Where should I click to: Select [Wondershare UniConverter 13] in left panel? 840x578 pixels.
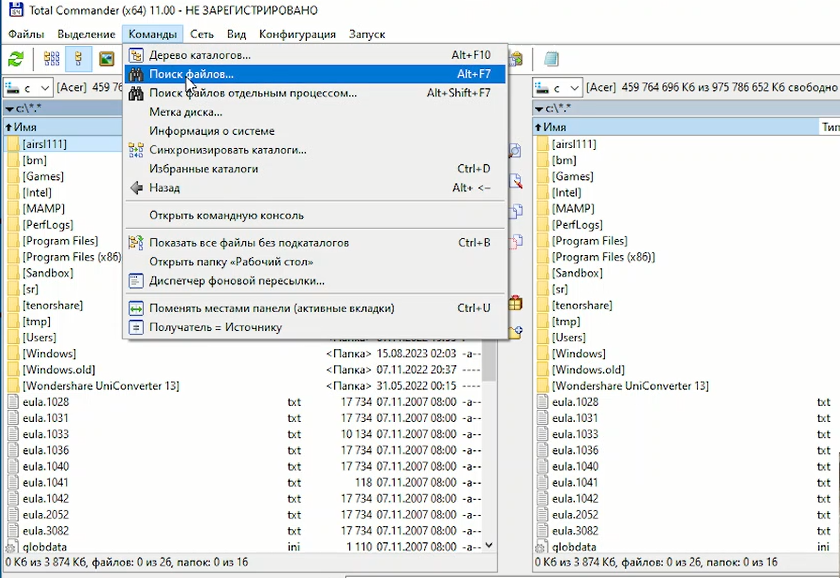(101, 386)
